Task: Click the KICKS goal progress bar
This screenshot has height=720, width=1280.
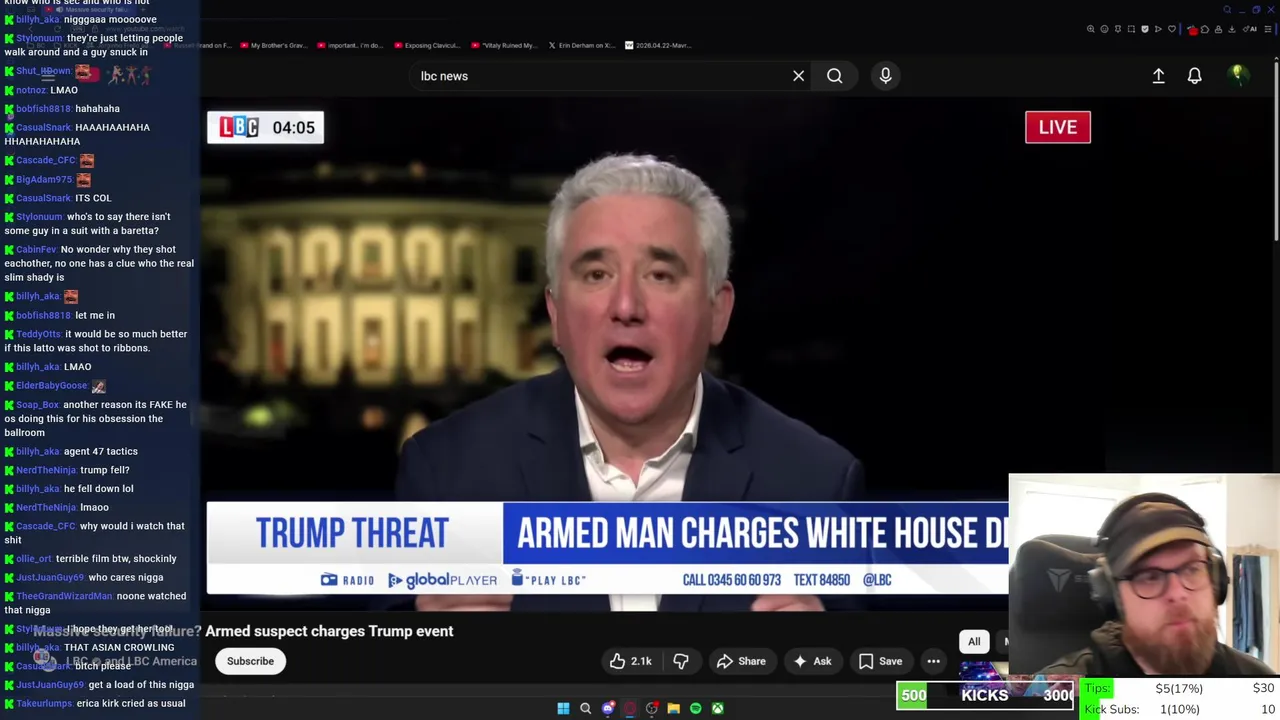Action: [x=985, y=695]
